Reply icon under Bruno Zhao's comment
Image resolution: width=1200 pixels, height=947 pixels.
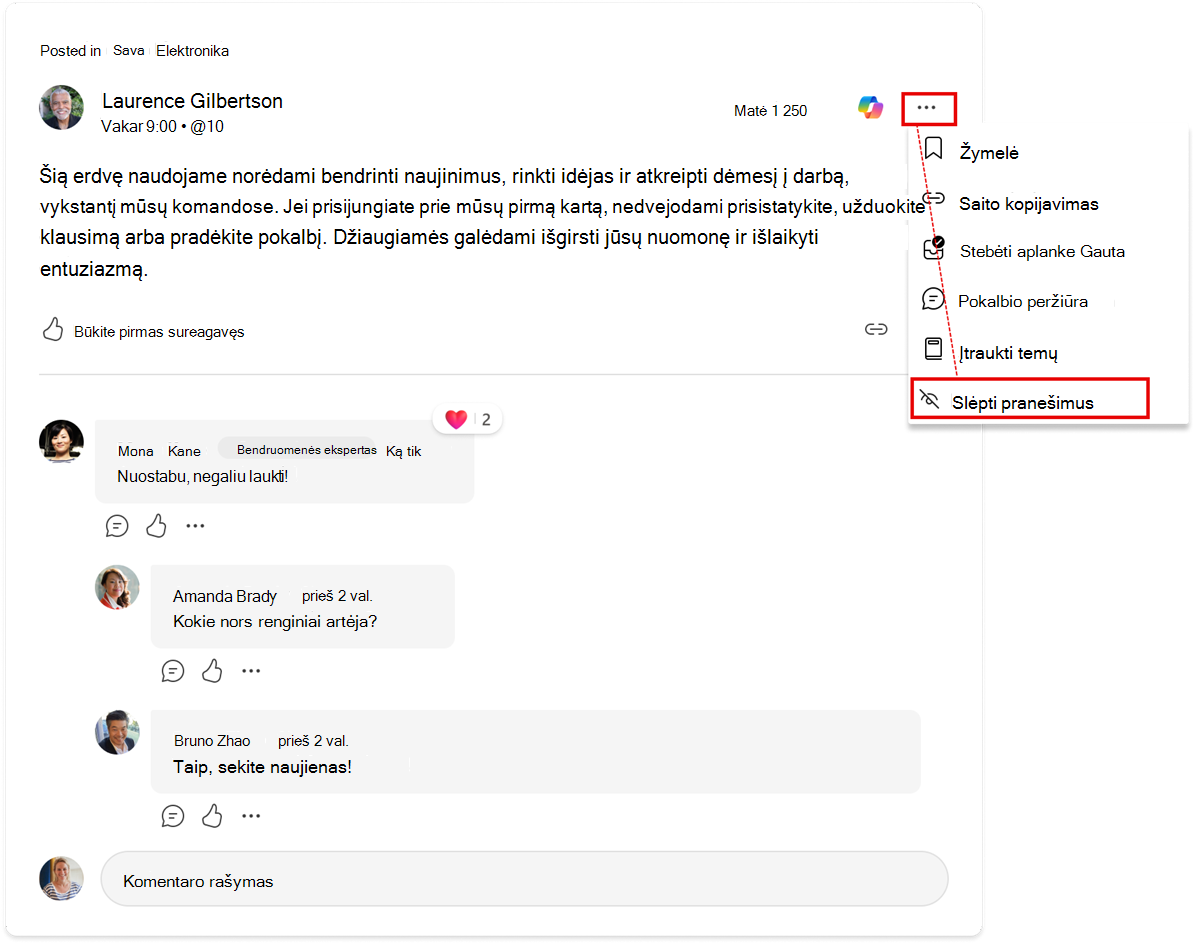pyautogui.click(x=173, y=816)
